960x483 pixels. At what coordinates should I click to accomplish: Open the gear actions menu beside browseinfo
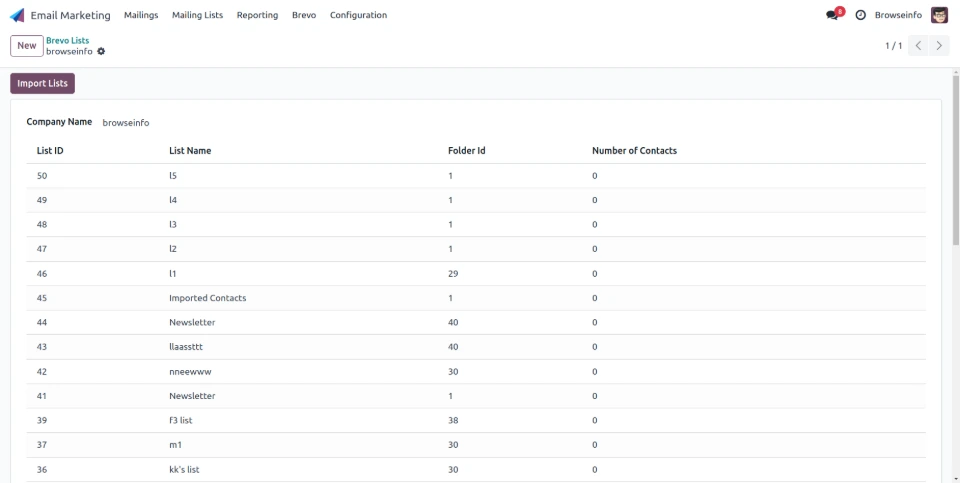tap(101, 52)
